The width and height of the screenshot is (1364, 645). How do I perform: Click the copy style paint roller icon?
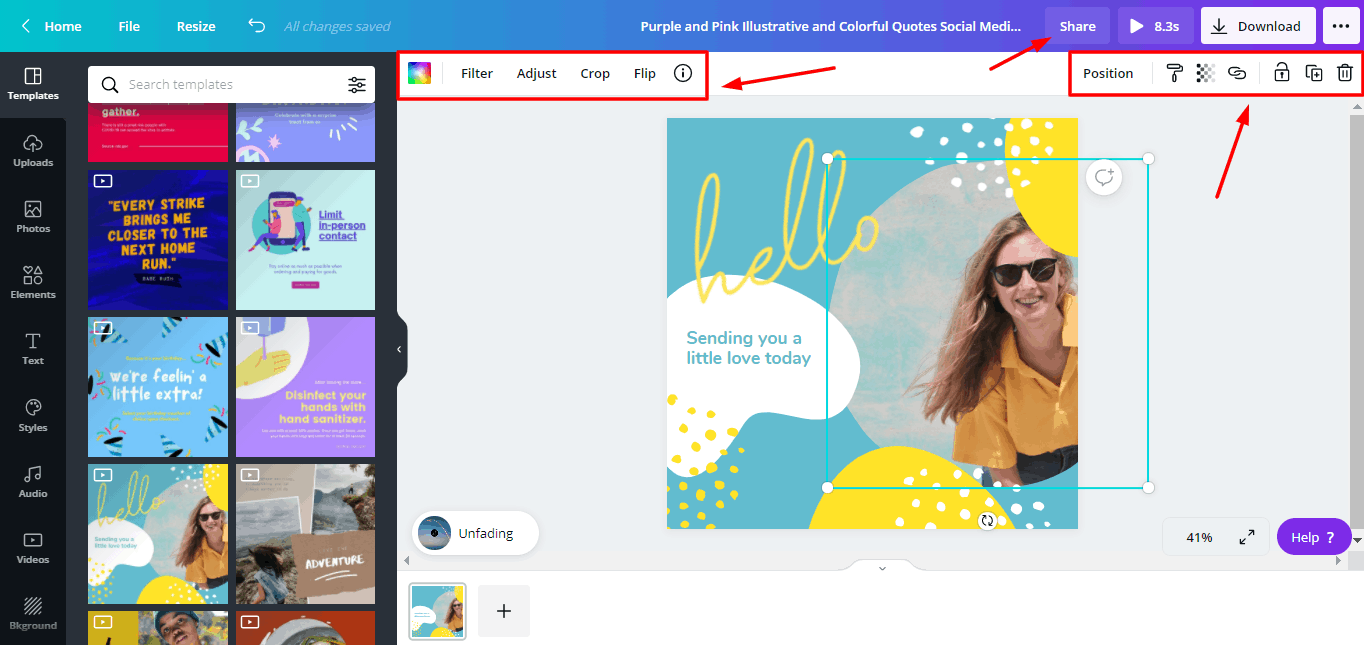coord(1175,73)
